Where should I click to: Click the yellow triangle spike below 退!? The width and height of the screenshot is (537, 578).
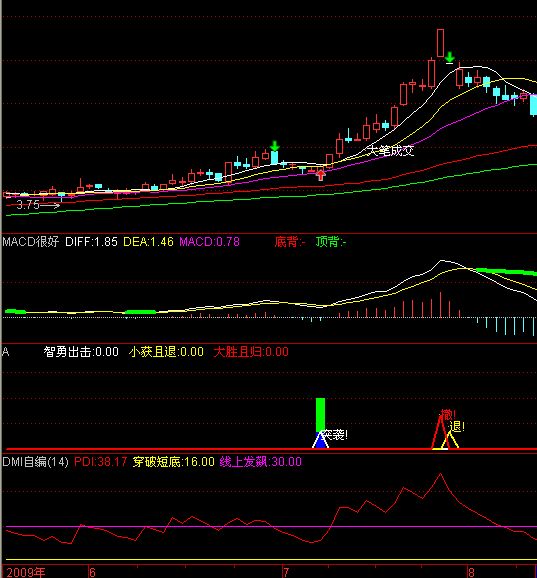(450, 441)
